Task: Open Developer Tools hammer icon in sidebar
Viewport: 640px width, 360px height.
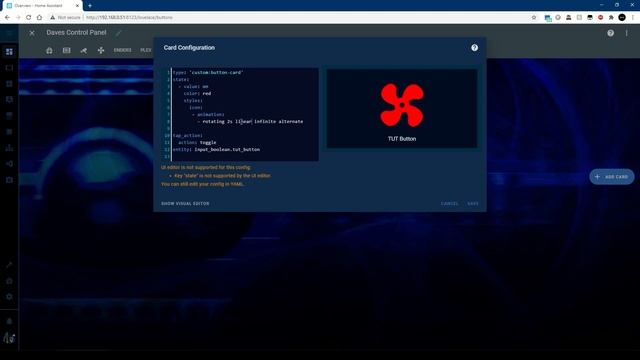Action: tap(9, 265)
